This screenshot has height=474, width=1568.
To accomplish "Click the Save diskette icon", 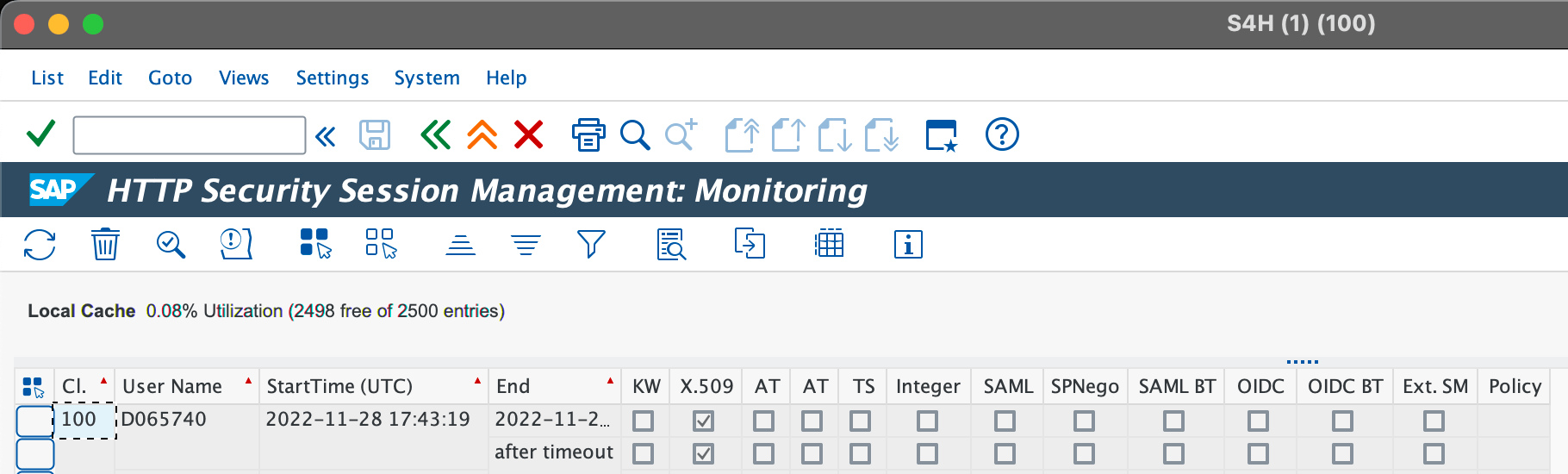I will [375, 135].
